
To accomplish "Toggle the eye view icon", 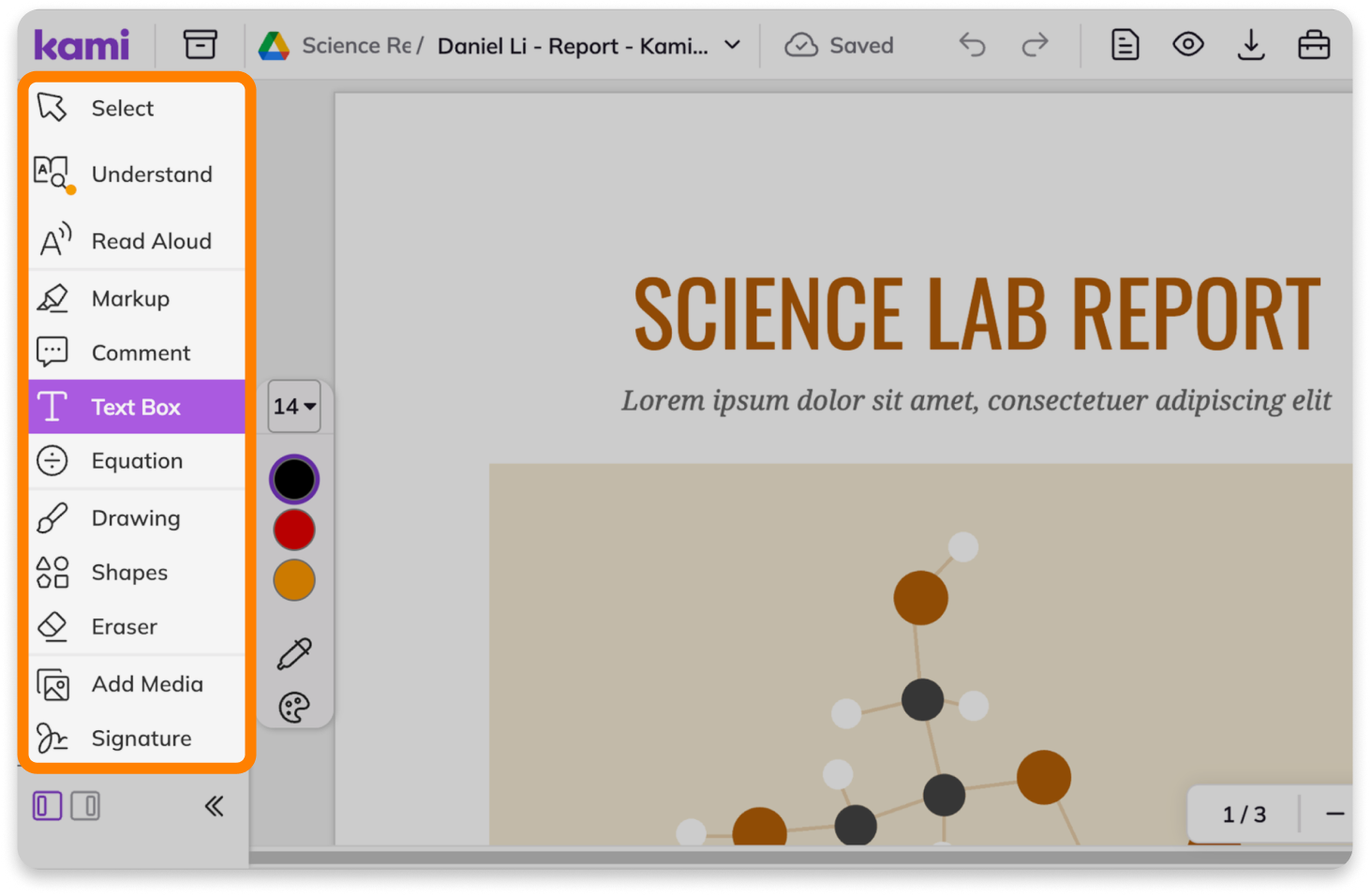I will [1187, 44].
